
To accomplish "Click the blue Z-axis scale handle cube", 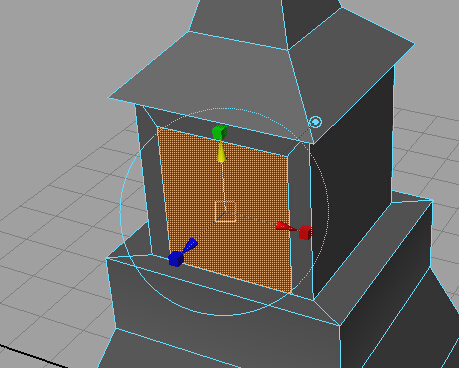I will 176,259.
